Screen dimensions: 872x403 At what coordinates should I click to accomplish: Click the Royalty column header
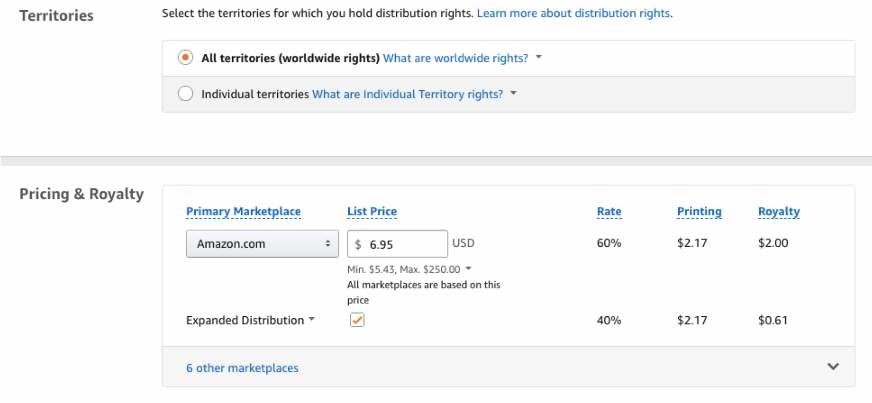point(779,211)
